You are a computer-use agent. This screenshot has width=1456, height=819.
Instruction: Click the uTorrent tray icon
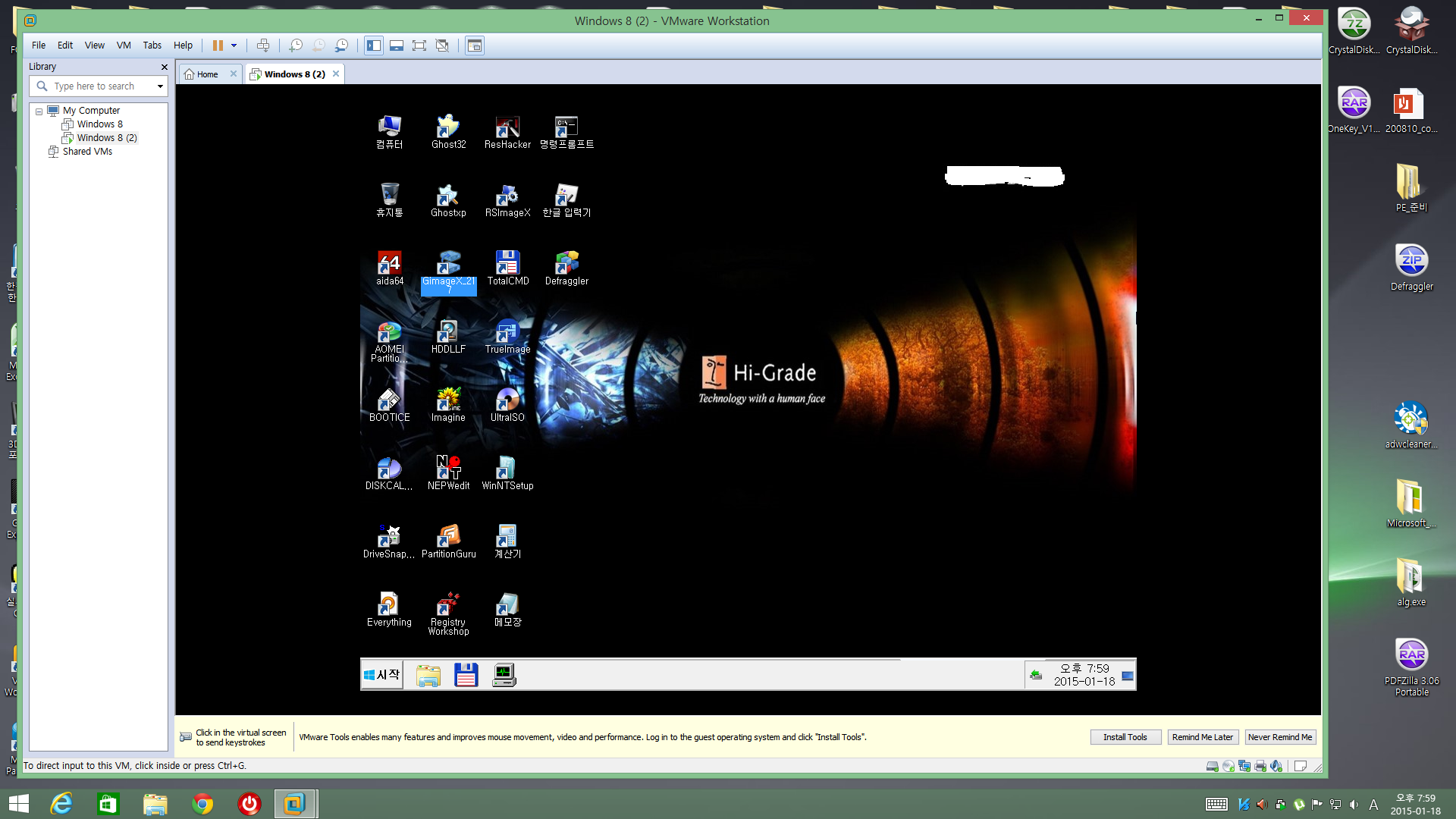pyautogui.click(x=1299, y=805)
